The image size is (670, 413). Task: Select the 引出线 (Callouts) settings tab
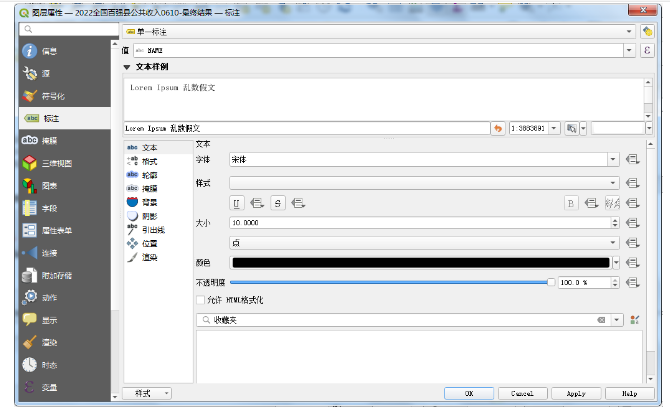coord(159,230)
